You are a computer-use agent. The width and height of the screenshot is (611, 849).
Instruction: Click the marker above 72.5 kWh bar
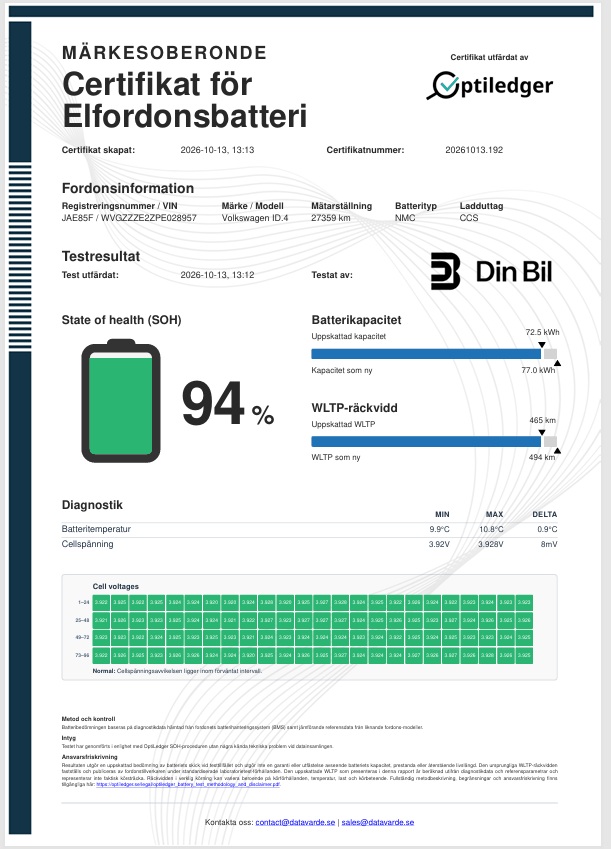[x=542, y=345]
